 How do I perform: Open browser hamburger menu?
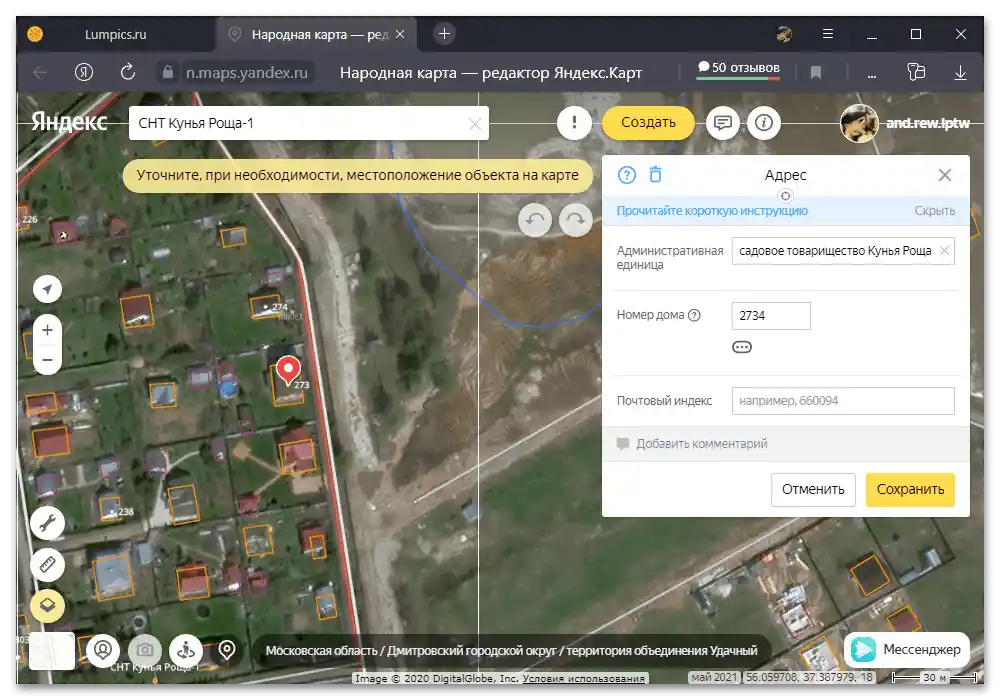point(828,34)
